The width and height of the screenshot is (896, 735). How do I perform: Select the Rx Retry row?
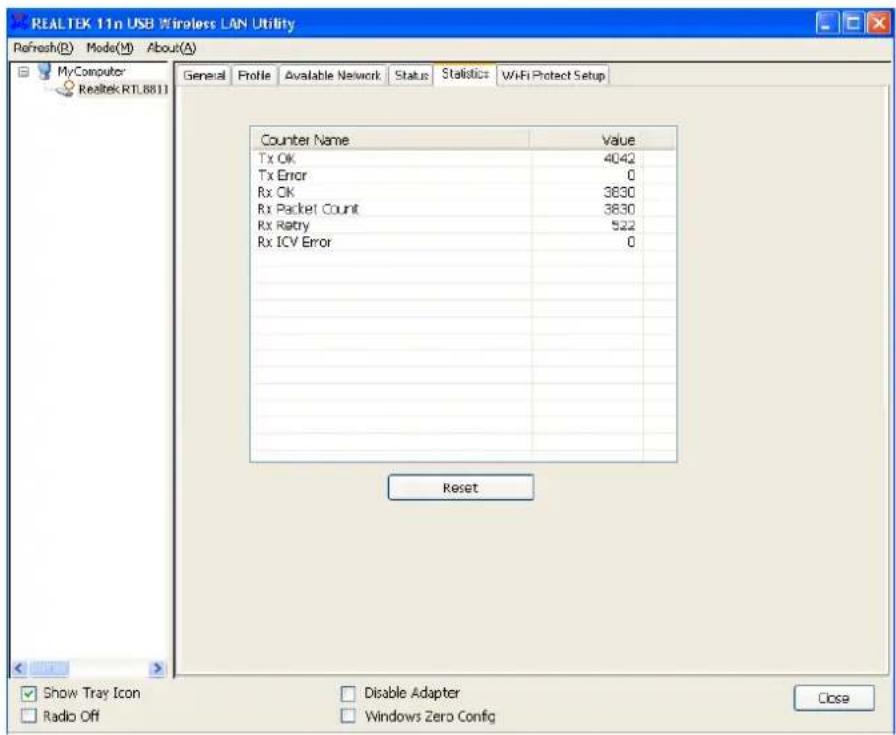463,225
